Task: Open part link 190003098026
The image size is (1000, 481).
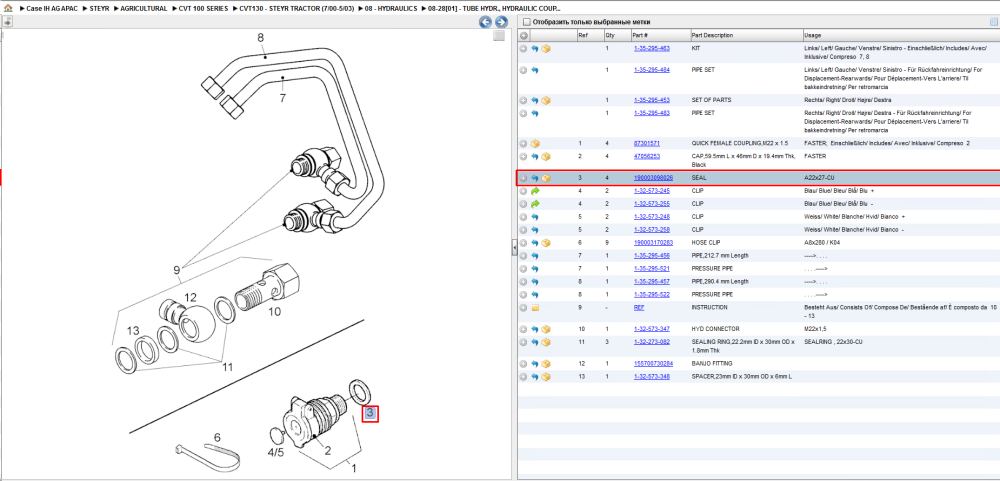Action: pos(652,178)
